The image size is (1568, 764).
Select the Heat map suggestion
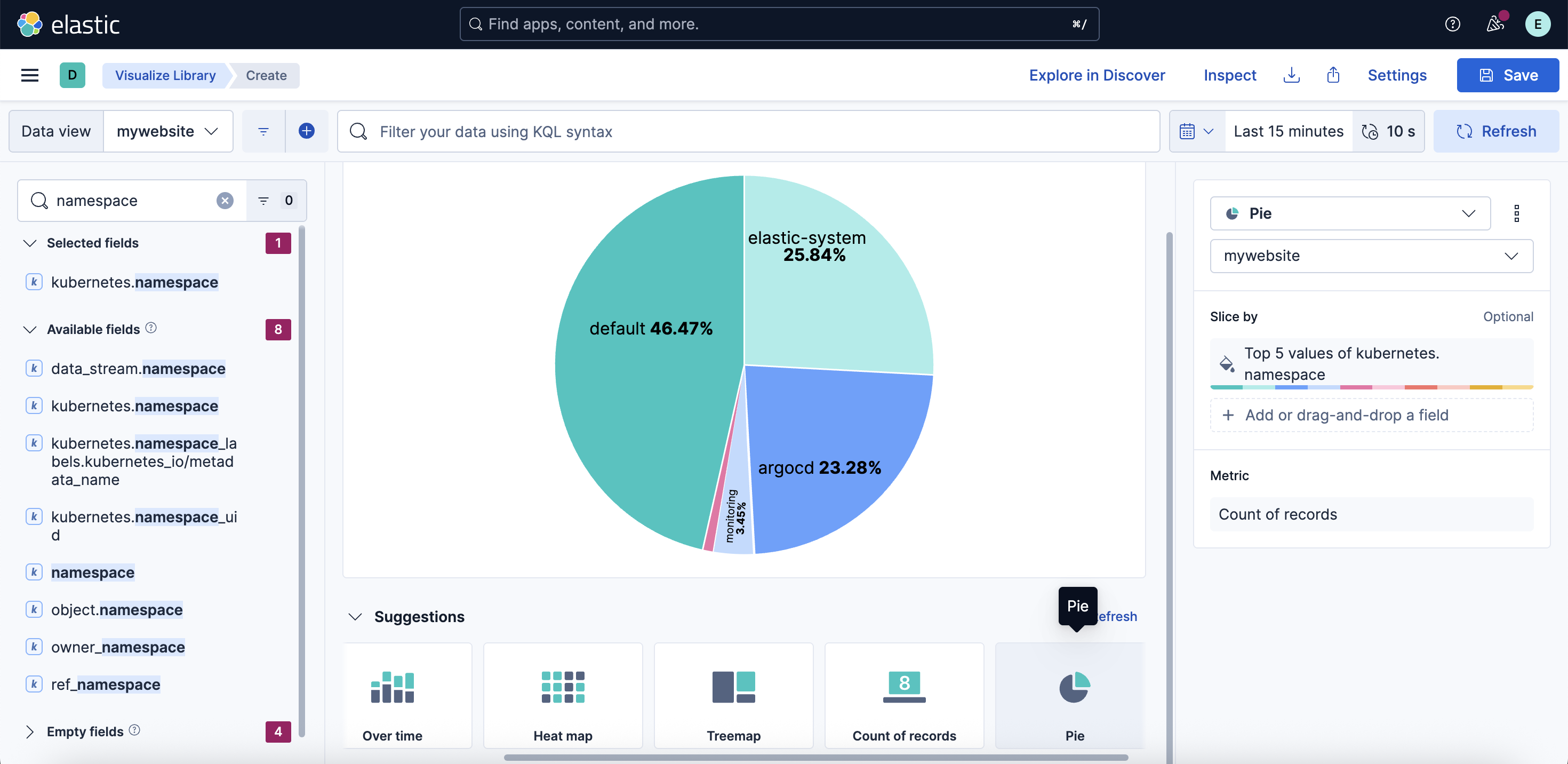pos(563,695)
